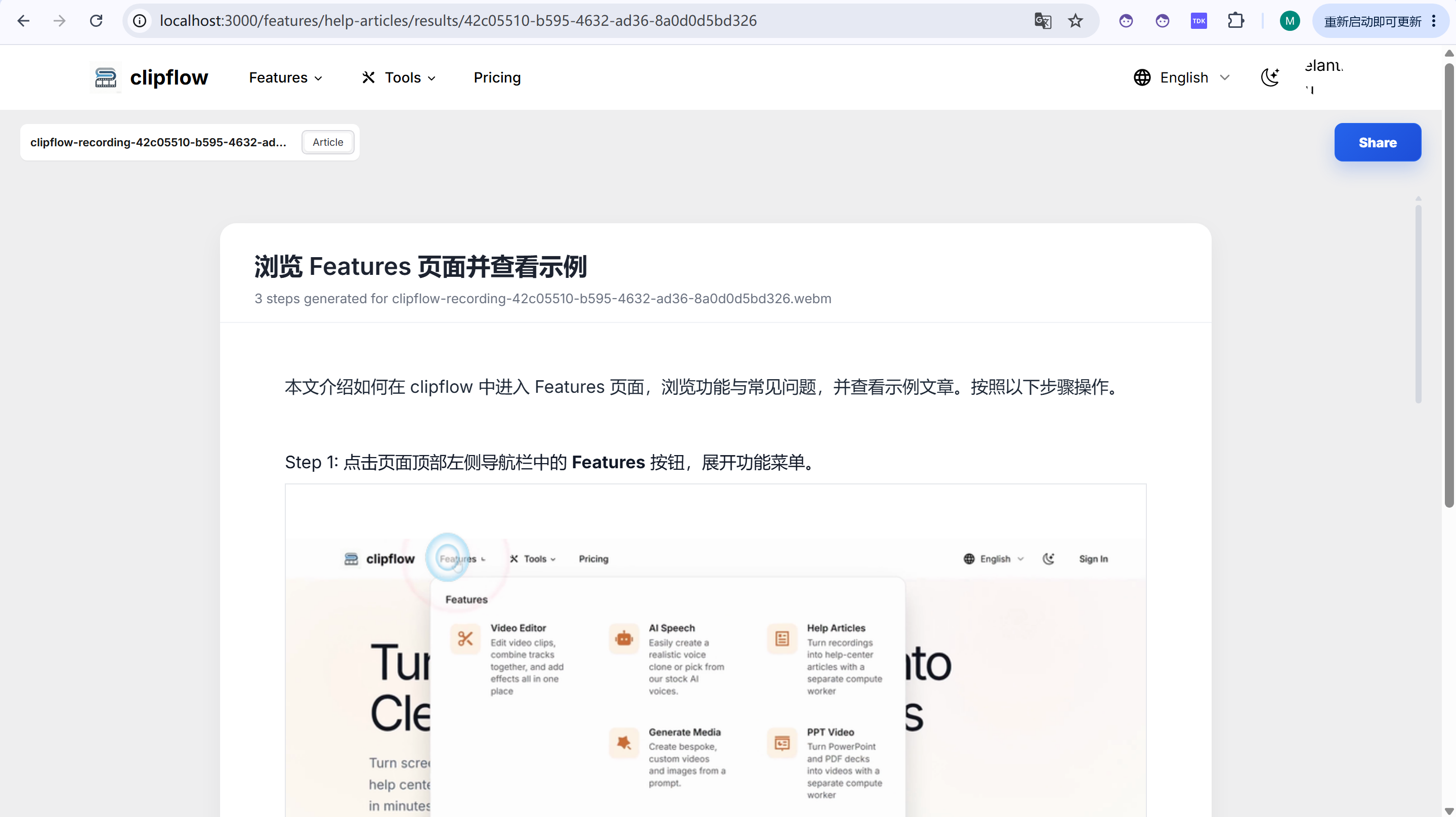This screenshot has height=817, width=1456.
Task: Click the page vertical scrollbar thumb
Action: [1448, 285]
